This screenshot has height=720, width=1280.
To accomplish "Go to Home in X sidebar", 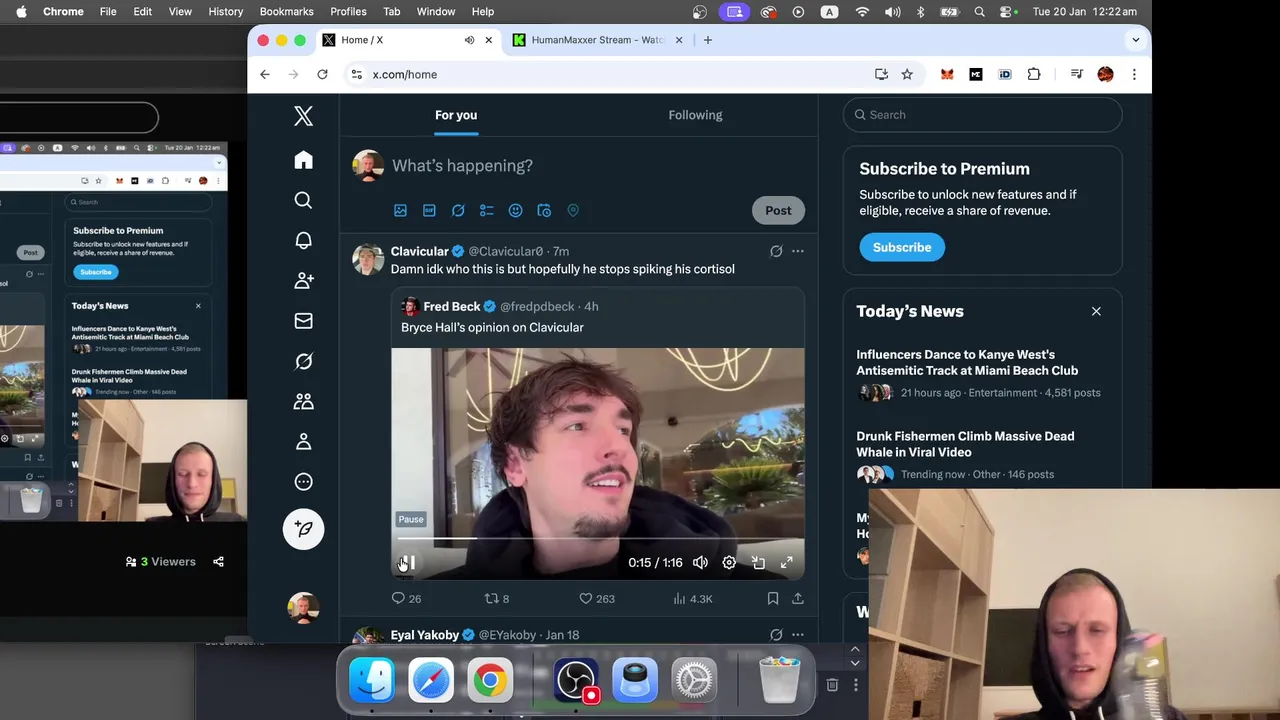I will click(303, 160).
